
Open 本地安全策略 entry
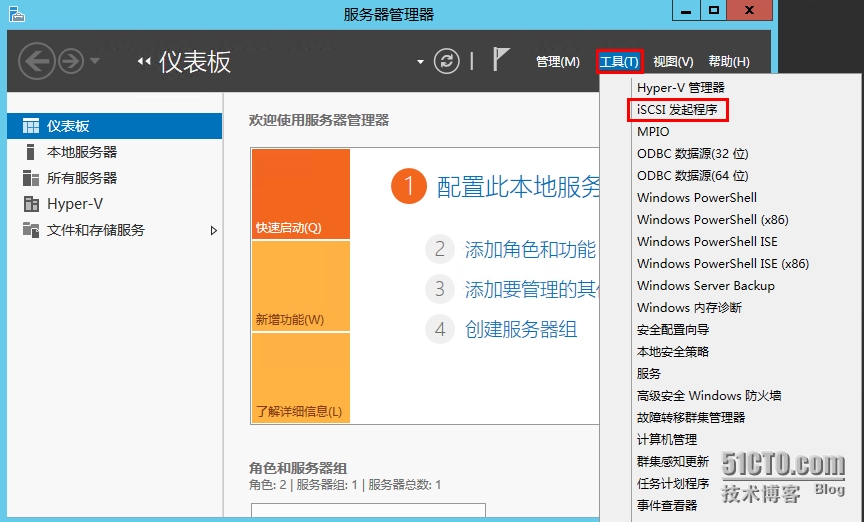coord(673,352)
